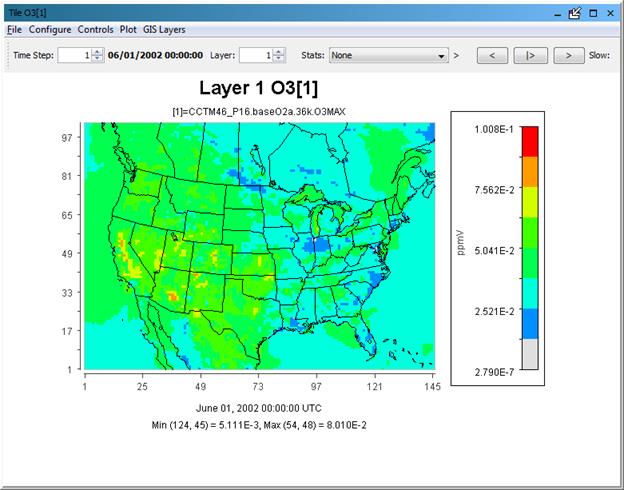Viewport: 624px width, 490px height.
Task: Click the legend maximum 1.008E-1 label
Action: click(494, 129)
